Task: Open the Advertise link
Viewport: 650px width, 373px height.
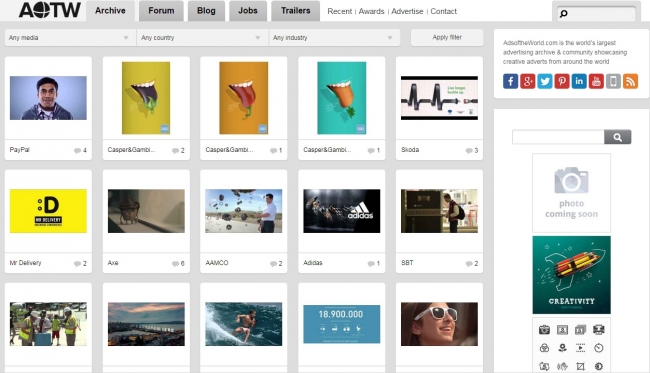Action: tap(407, 12)
